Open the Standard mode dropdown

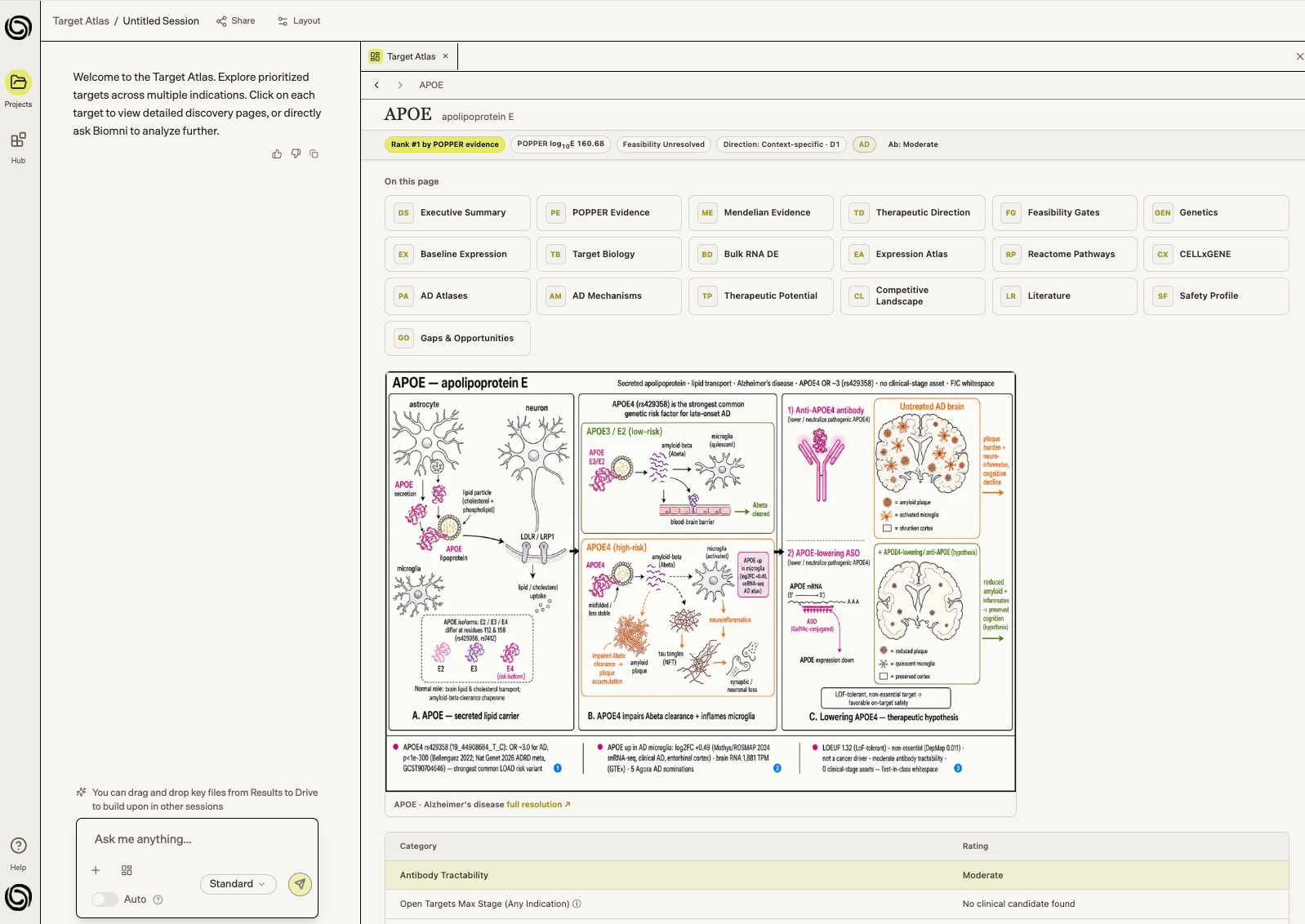coord(238,884)
